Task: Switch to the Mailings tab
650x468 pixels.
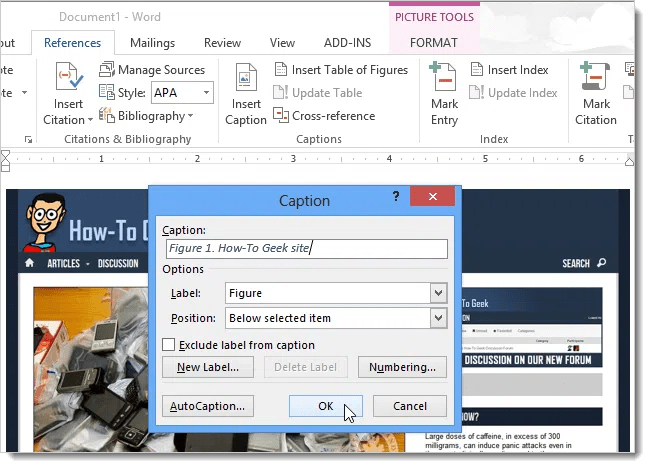Action: pyautogui.click(x=152, y=43)
